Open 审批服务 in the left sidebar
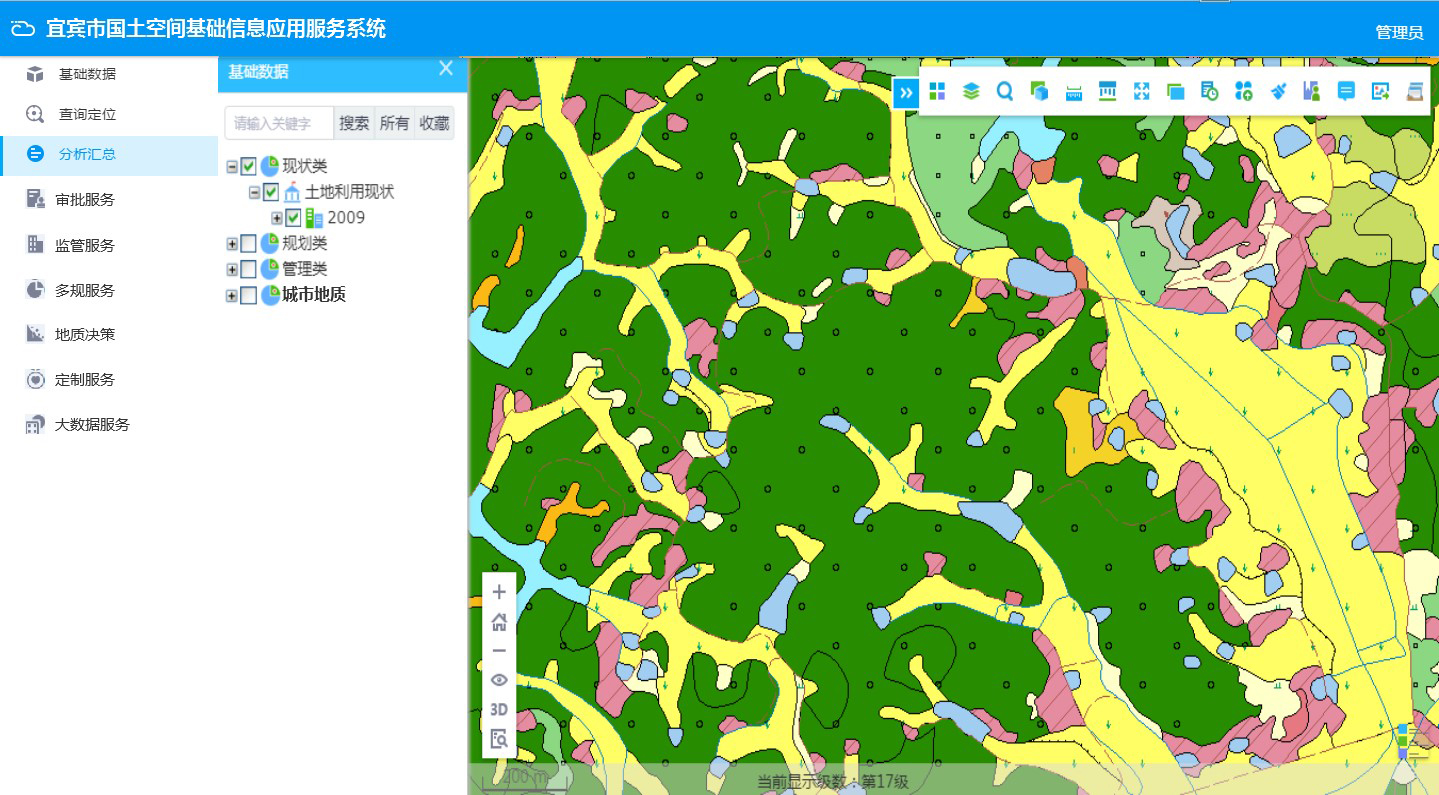The height and width of the screenshot is (795, 1439). coord(109,199)
